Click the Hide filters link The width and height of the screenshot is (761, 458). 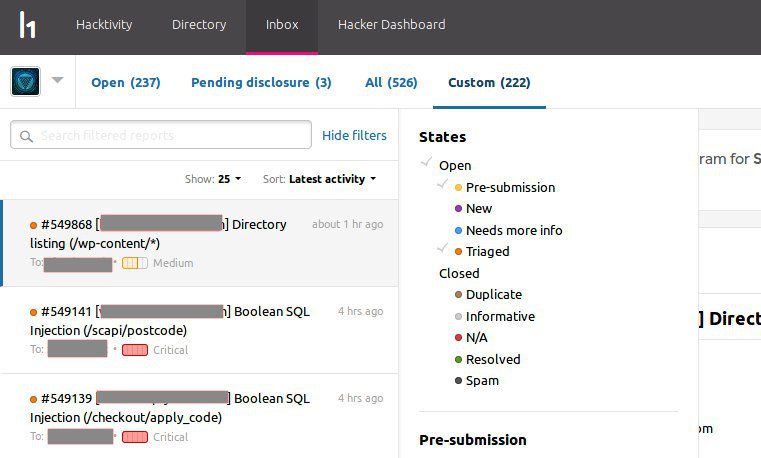(354, 135)
